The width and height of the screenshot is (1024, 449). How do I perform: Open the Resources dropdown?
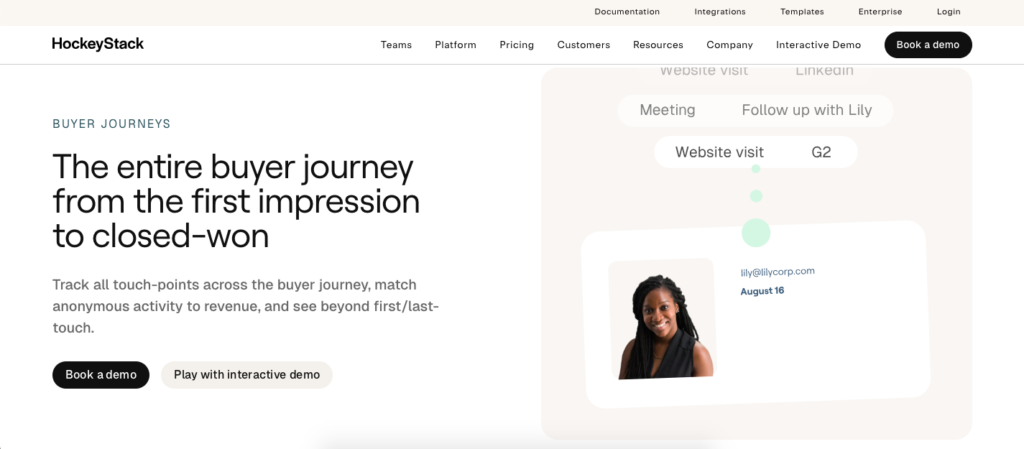658,45
